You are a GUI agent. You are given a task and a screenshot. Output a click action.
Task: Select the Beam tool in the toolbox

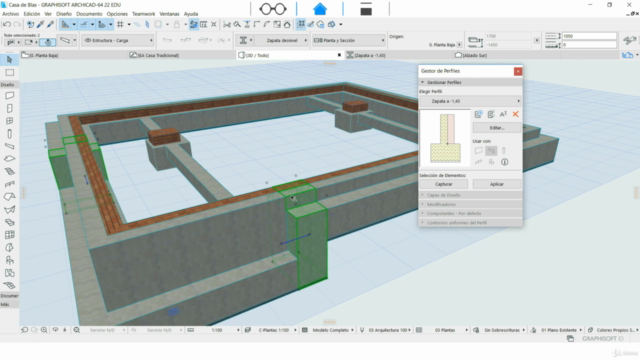point(9,146)
